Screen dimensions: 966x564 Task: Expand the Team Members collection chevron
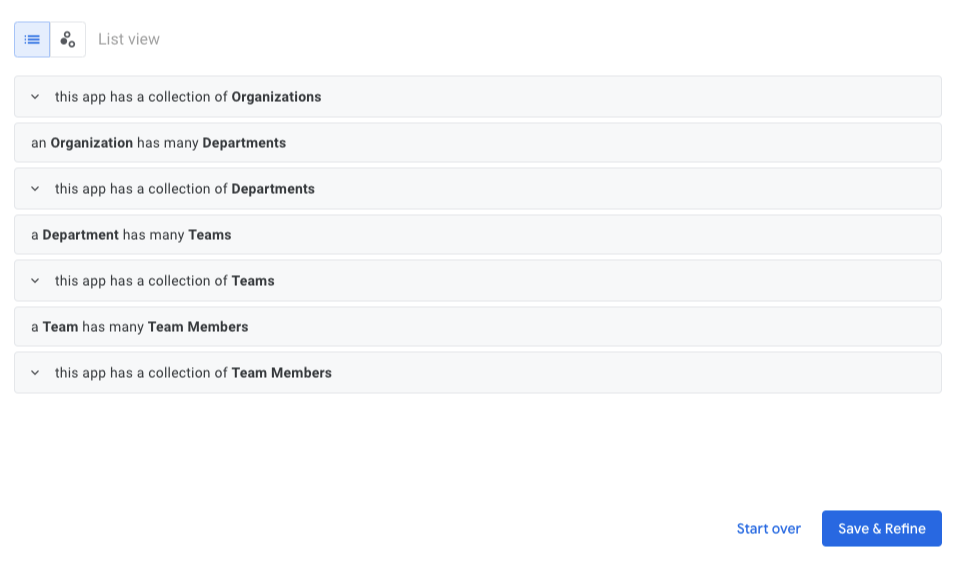(x=35, y=373)
